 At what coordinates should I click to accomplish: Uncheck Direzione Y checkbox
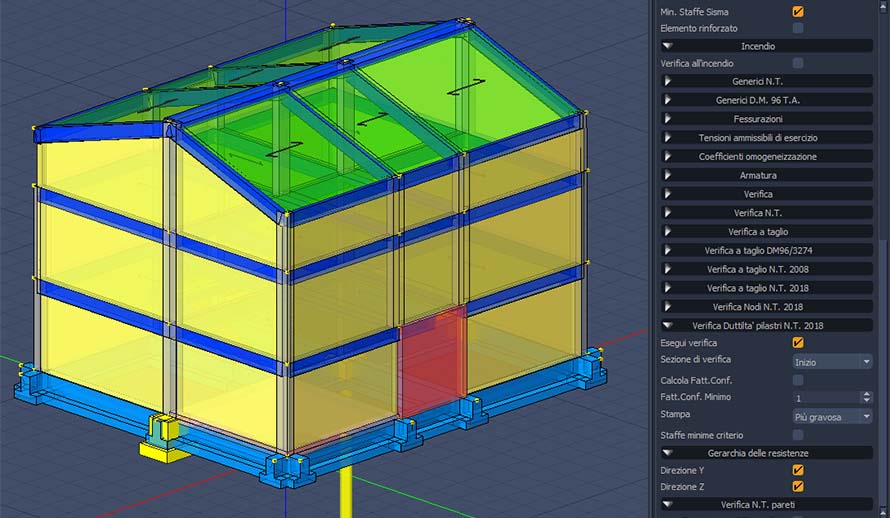tap(797, 470)
